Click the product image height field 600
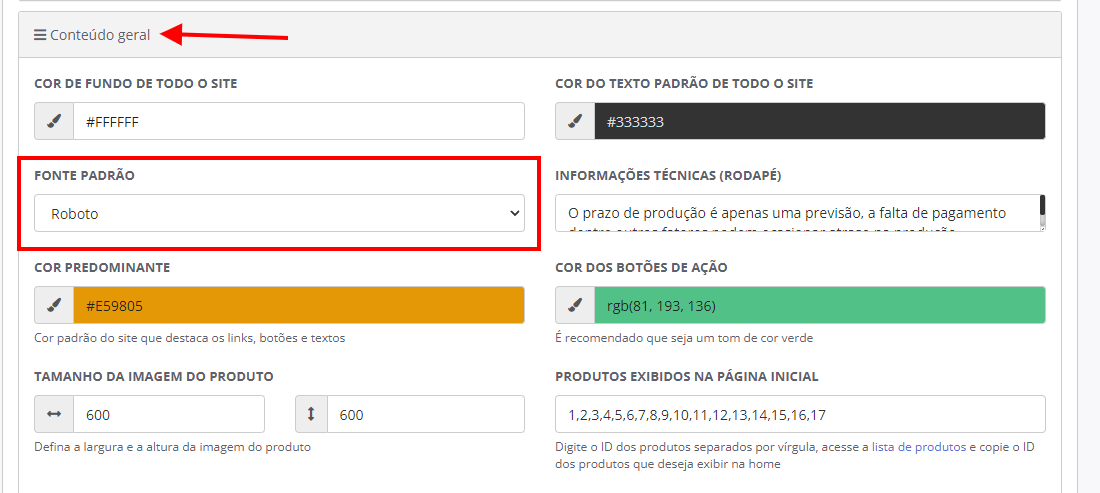This screenshot has height=493, width=1100. [x=426, y=414]
